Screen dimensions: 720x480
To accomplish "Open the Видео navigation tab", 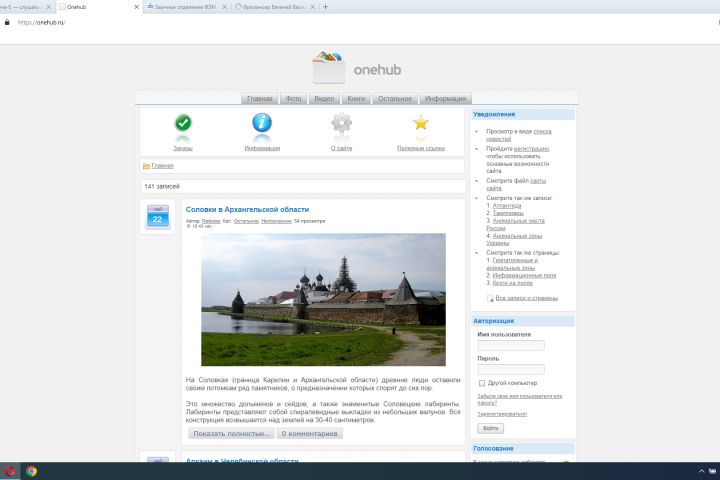I will [324, 99].
